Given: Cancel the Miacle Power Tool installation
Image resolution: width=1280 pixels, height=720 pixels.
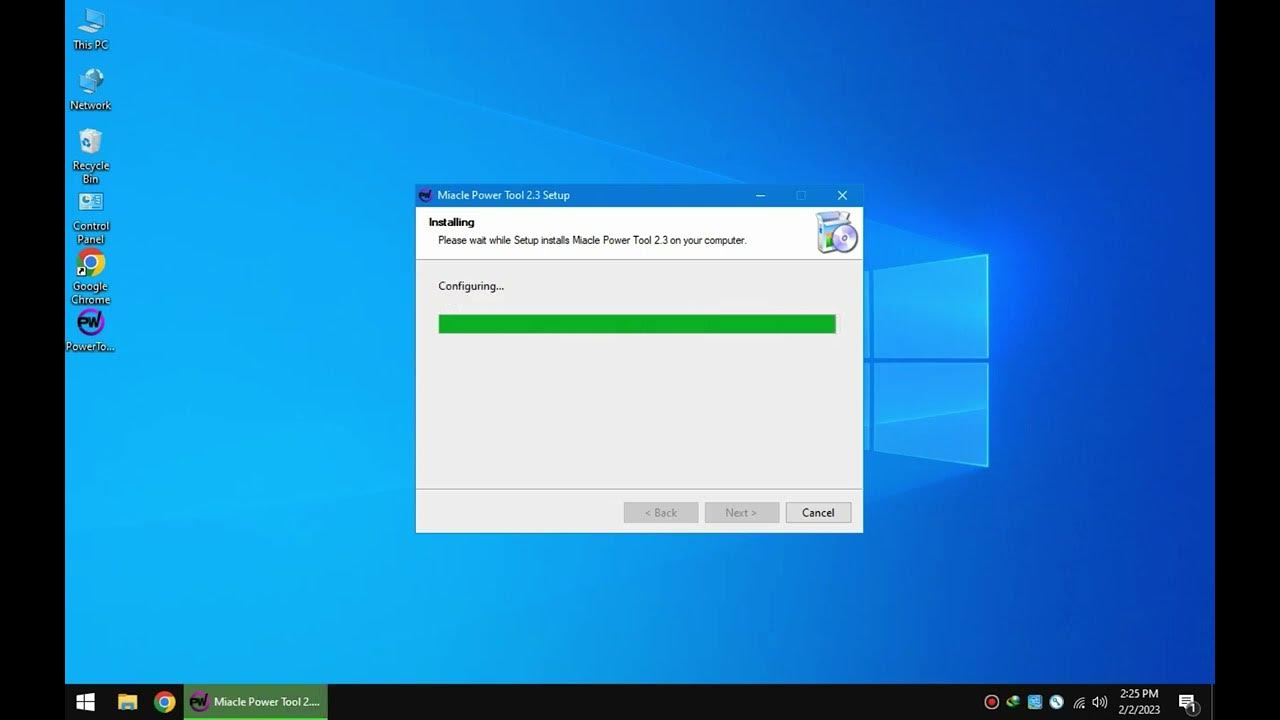Looking at the screenshot, I should [818, 513].
